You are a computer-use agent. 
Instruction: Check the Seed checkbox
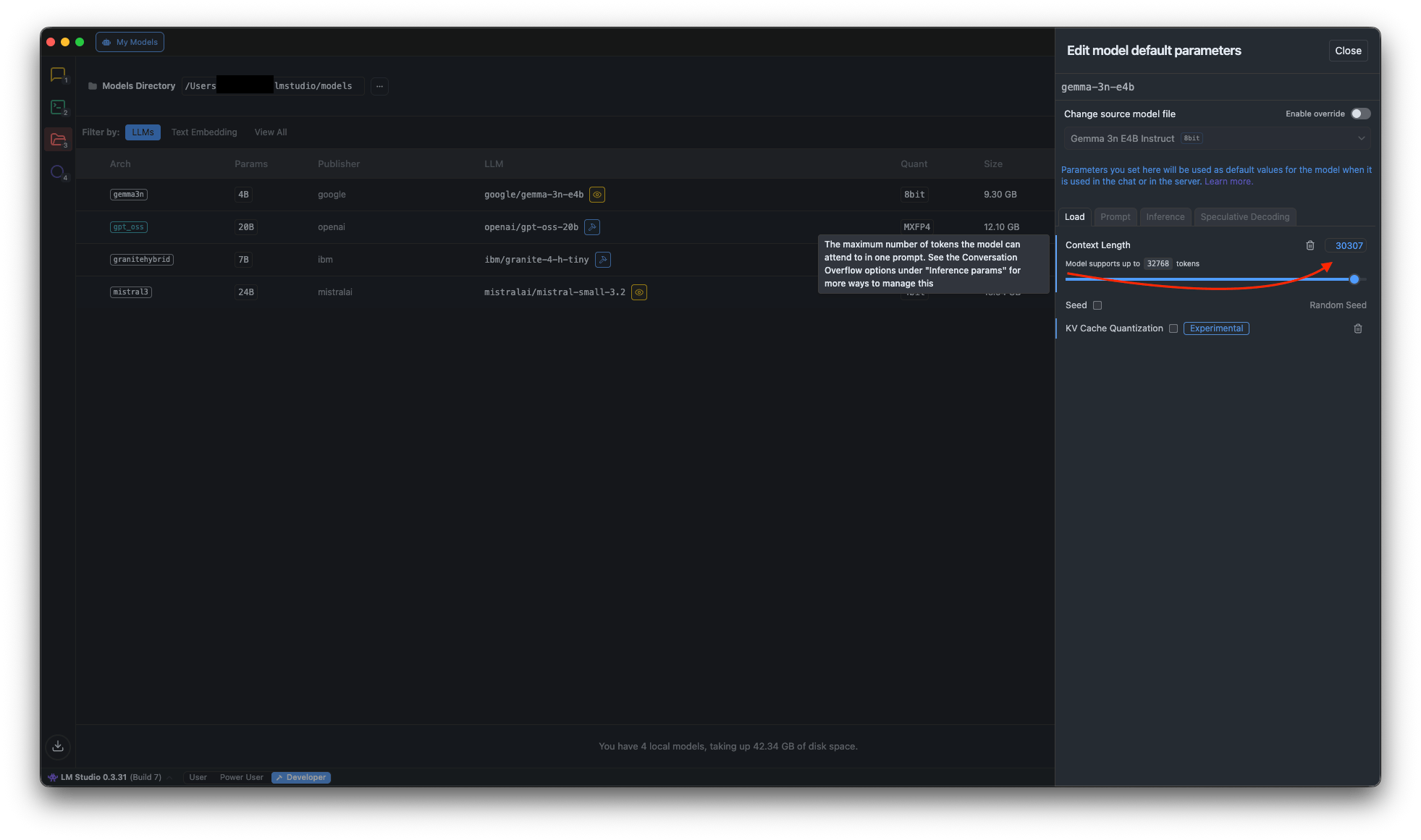coord(1097,305)
